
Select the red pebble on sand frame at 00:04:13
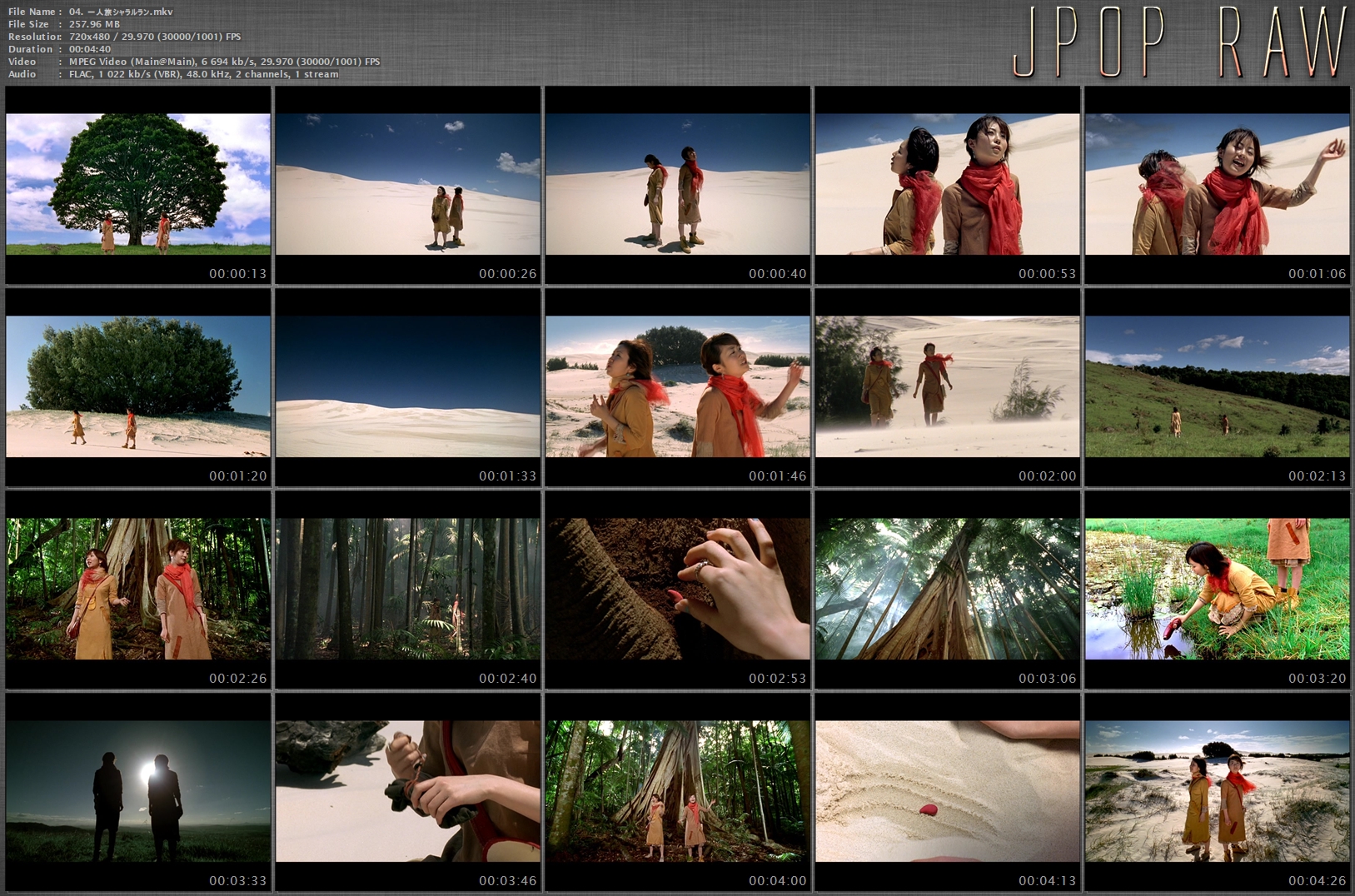click(948, 792)
